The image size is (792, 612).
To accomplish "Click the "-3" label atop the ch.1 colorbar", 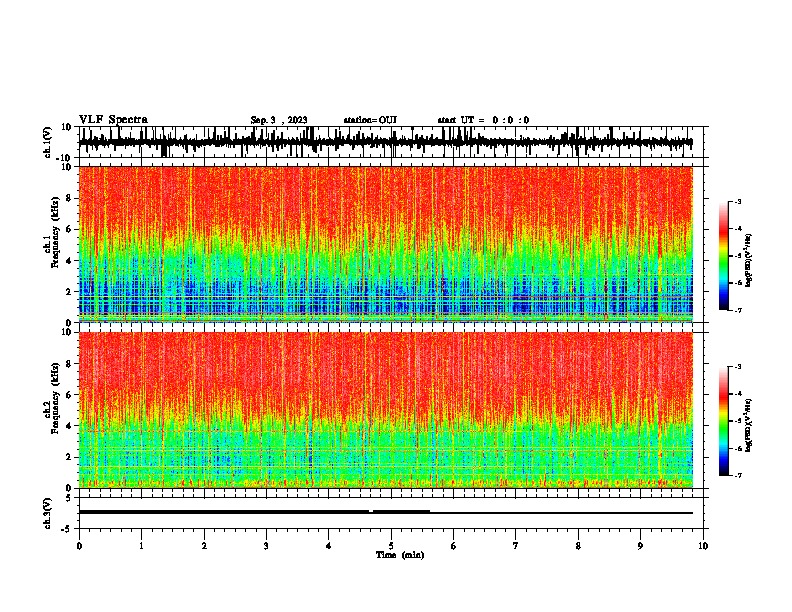I will (x=737, y=202).
